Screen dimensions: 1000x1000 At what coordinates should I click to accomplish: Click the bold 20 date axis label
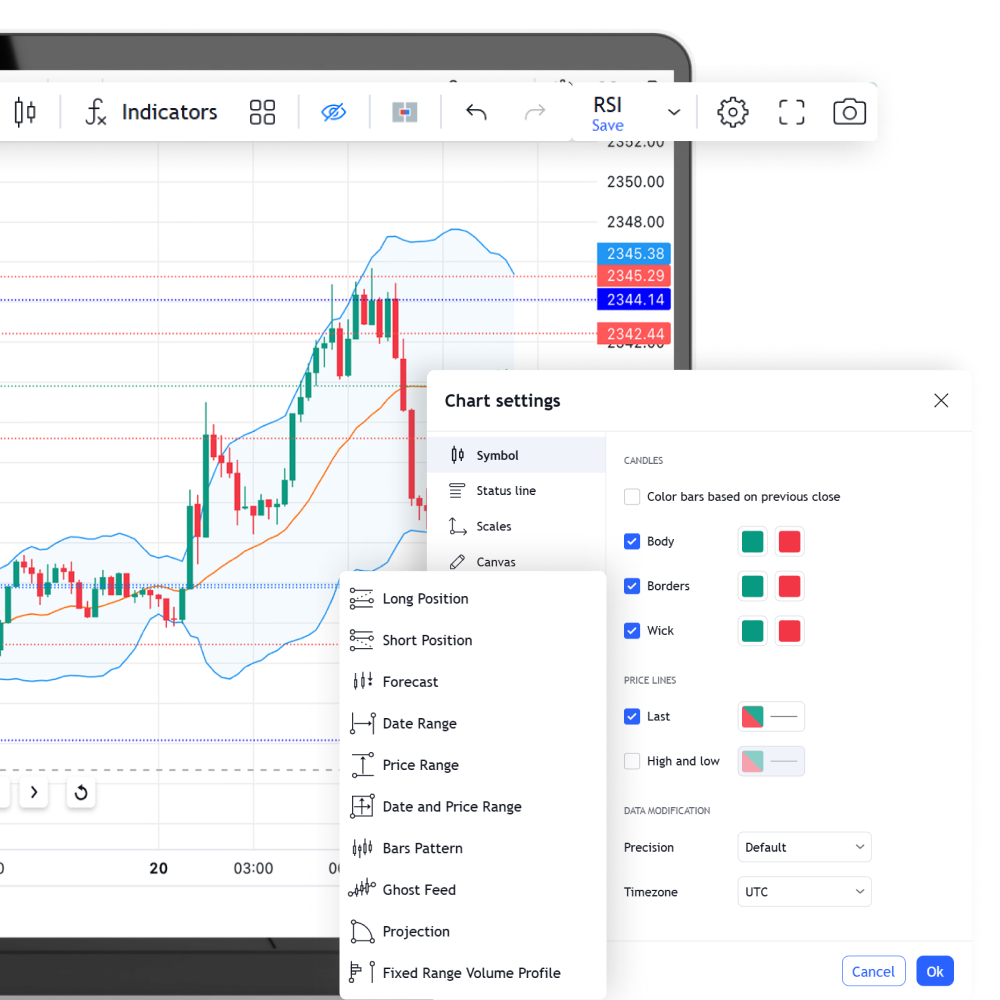[x=158, y=868]
